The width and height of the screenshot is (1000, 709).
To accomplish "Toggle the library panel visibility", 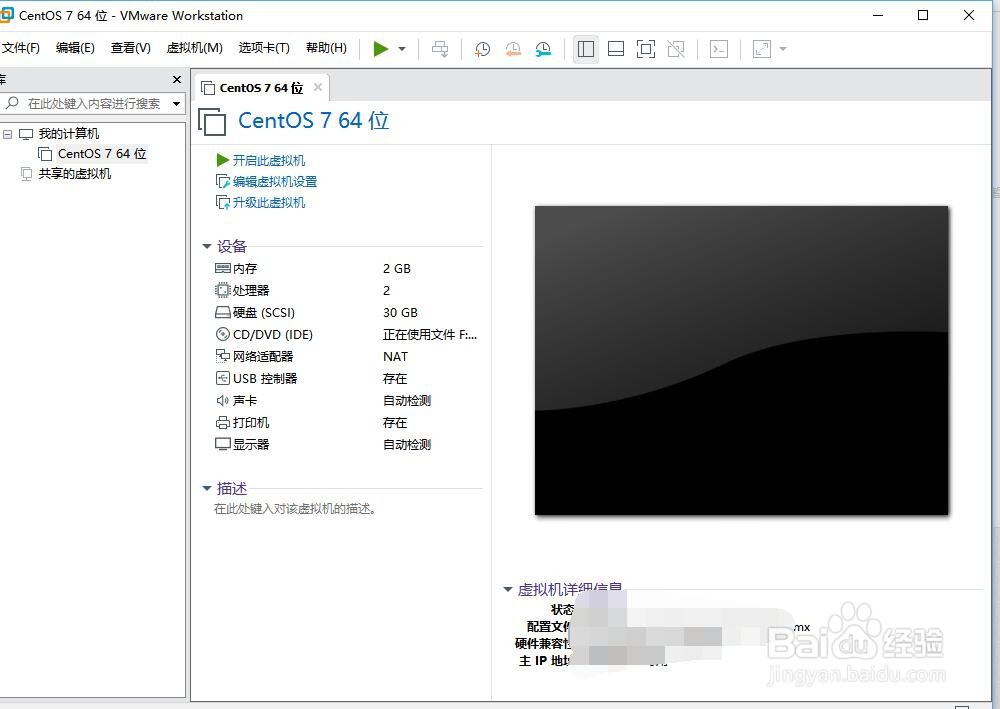I will click(586, 48).
